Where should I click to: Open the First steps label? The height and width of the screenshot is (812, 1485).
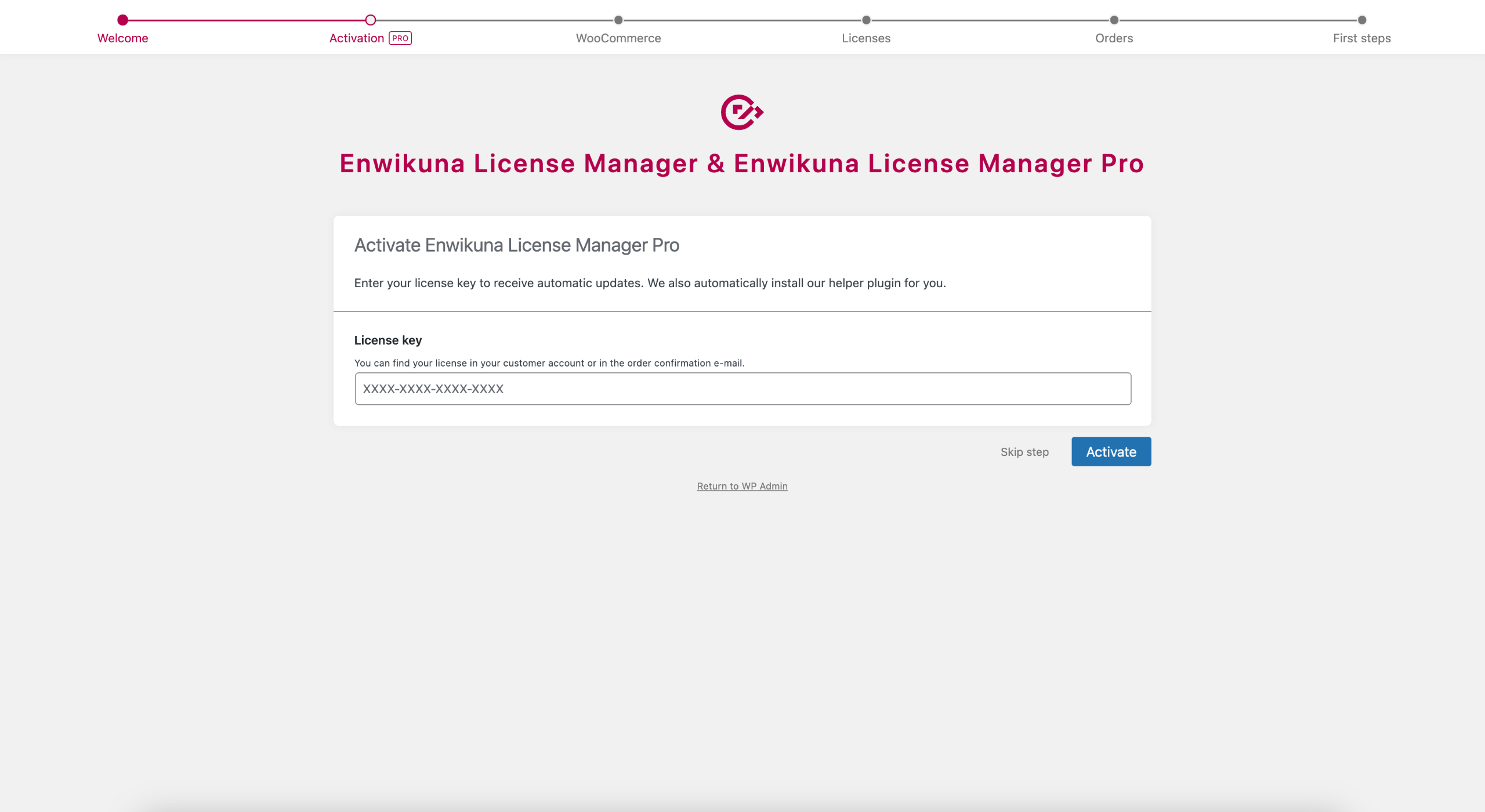pyautogui.click(x=1361, y=38)
